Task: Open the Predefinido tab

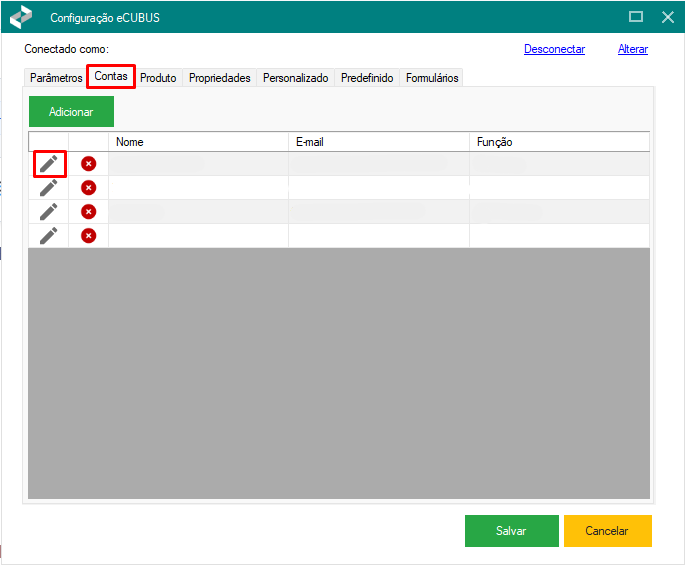Action: 367,78
